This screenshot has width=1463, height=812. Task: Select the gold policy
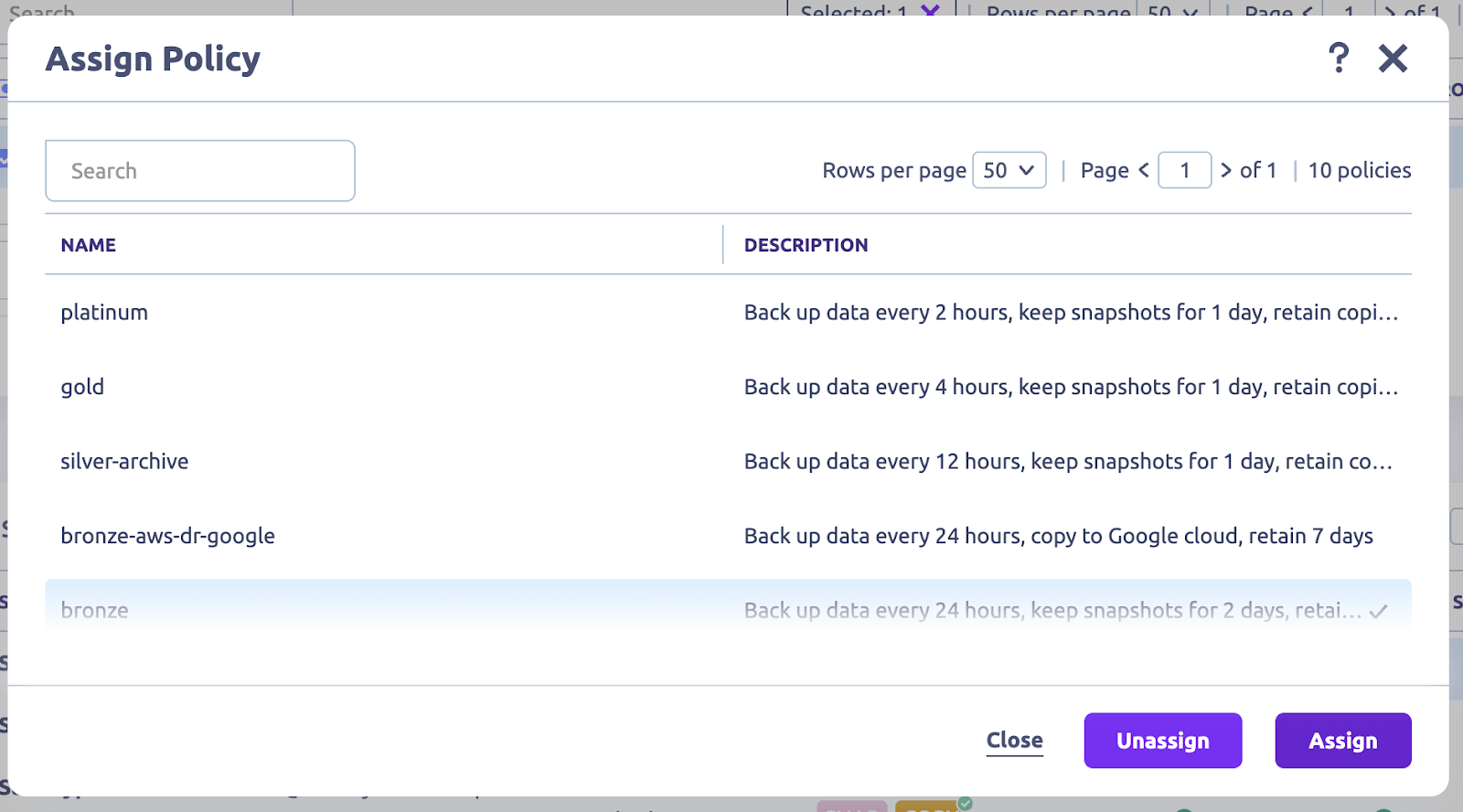click(x=82, y=387)
